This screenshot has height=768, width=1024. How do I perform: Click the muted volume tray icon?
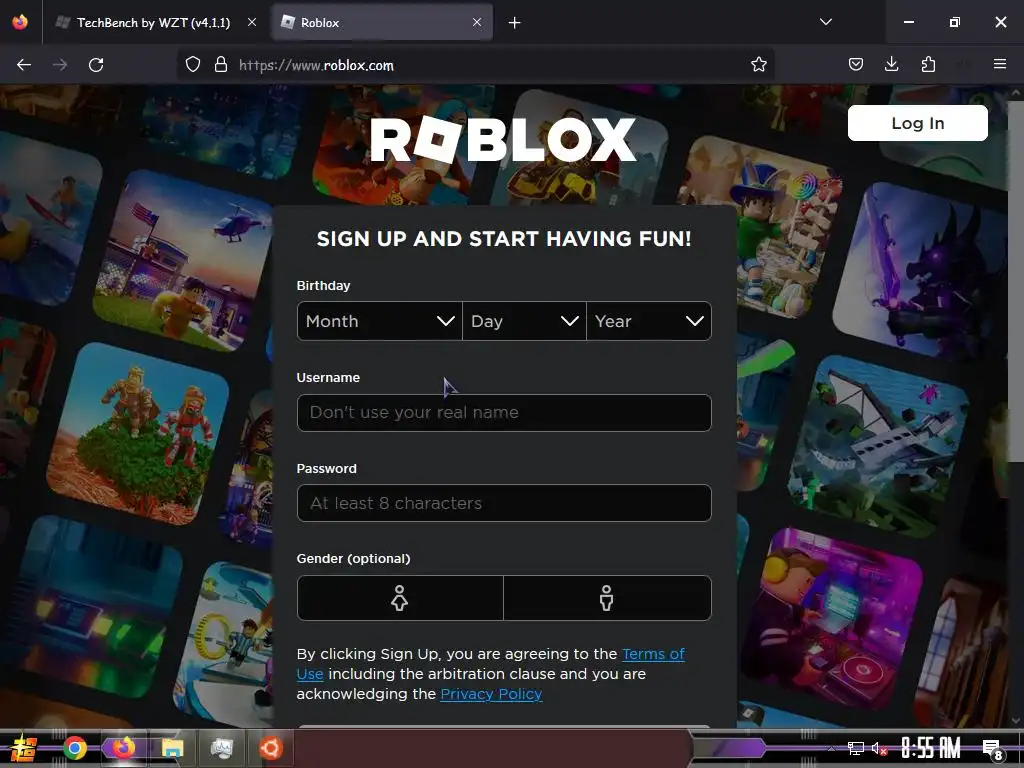click(879, 748)
